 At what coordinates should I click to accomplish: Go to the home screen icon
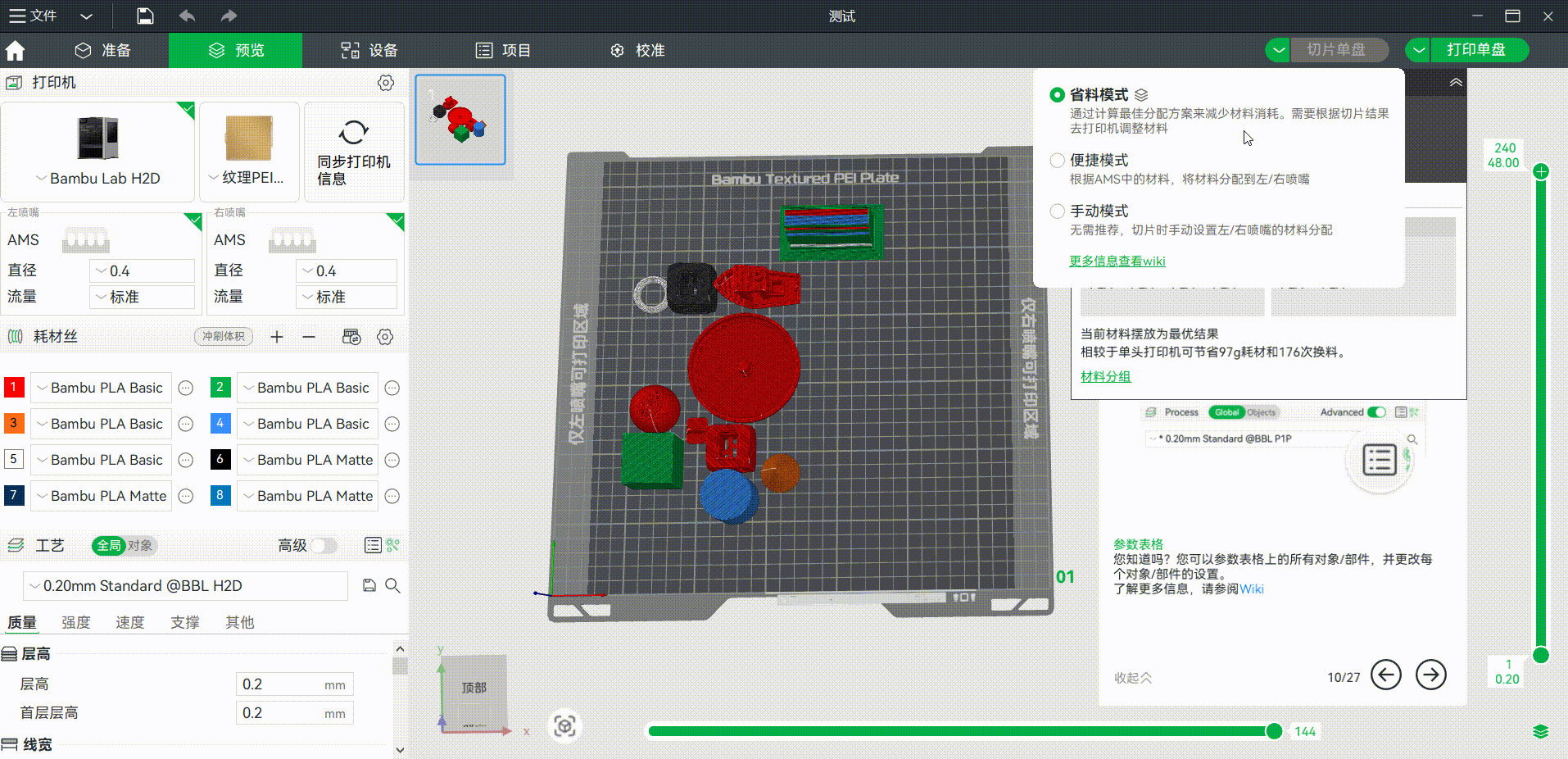[x=15, y=51]
